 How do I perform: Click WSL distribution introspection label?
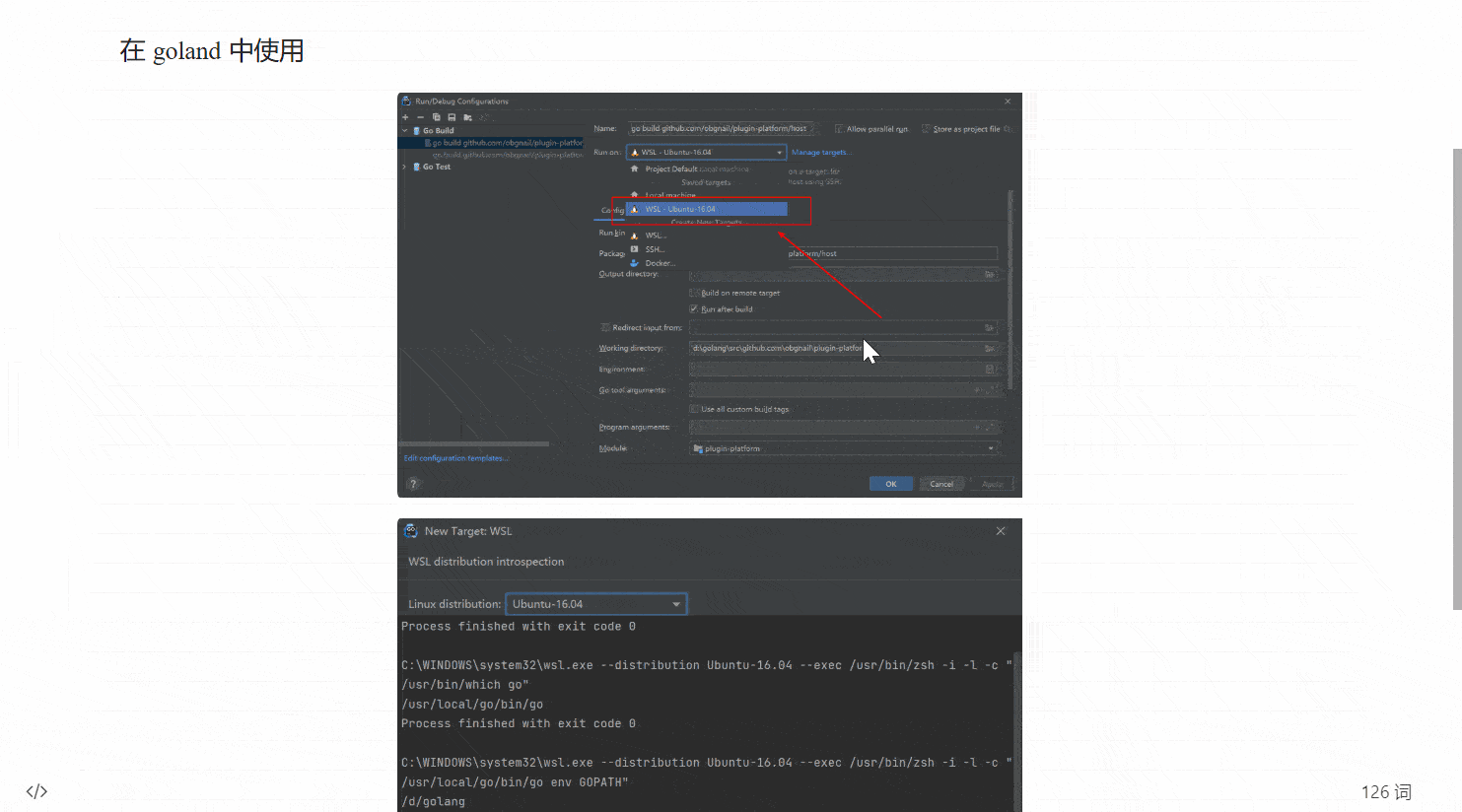tap(486, 562)
